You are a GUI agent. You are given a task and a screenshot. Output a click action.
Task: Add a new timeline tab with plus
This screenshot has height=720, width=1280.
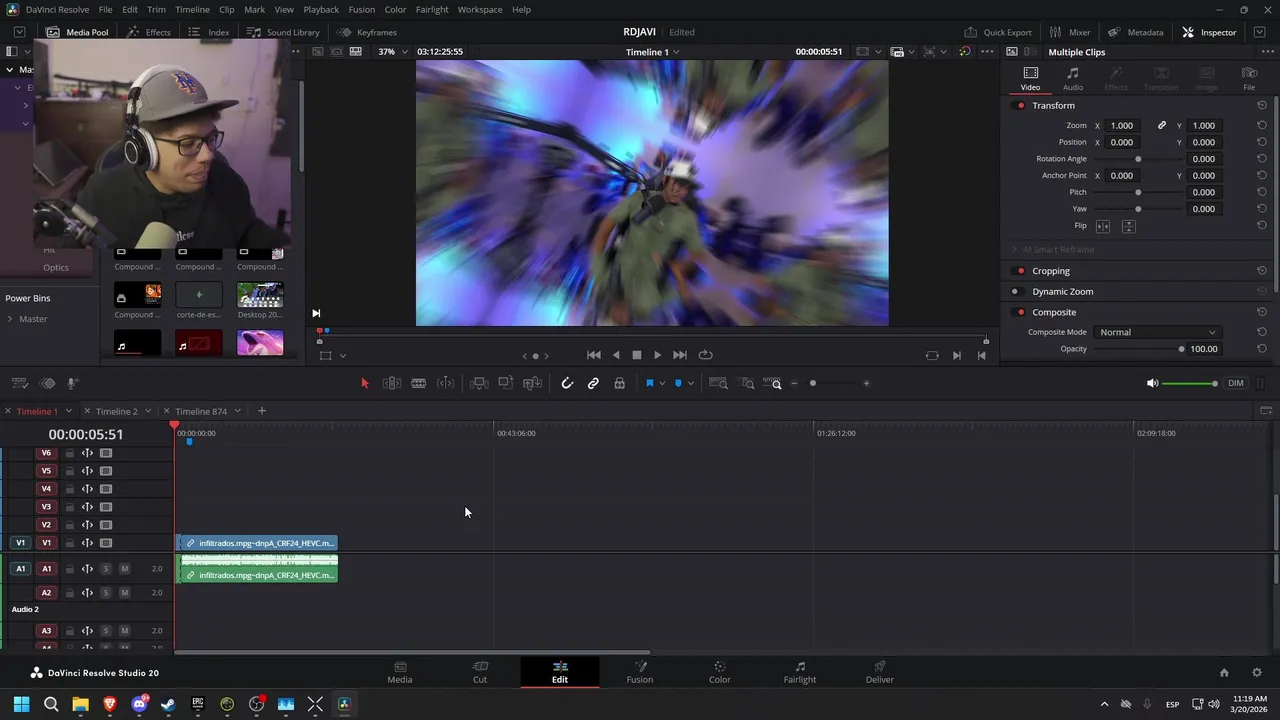(262, 411)
